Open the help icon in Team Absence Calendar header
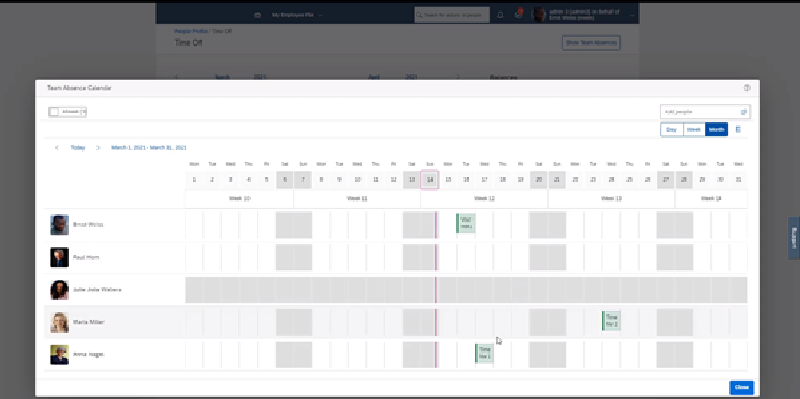The width and height of the screenshot is (800, 399). click(747, 88)
